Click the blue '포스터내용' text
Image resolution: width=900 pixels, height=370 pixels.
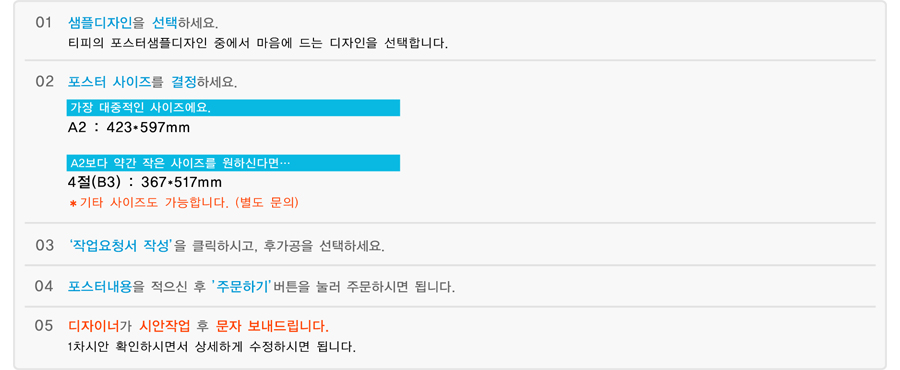100,287
